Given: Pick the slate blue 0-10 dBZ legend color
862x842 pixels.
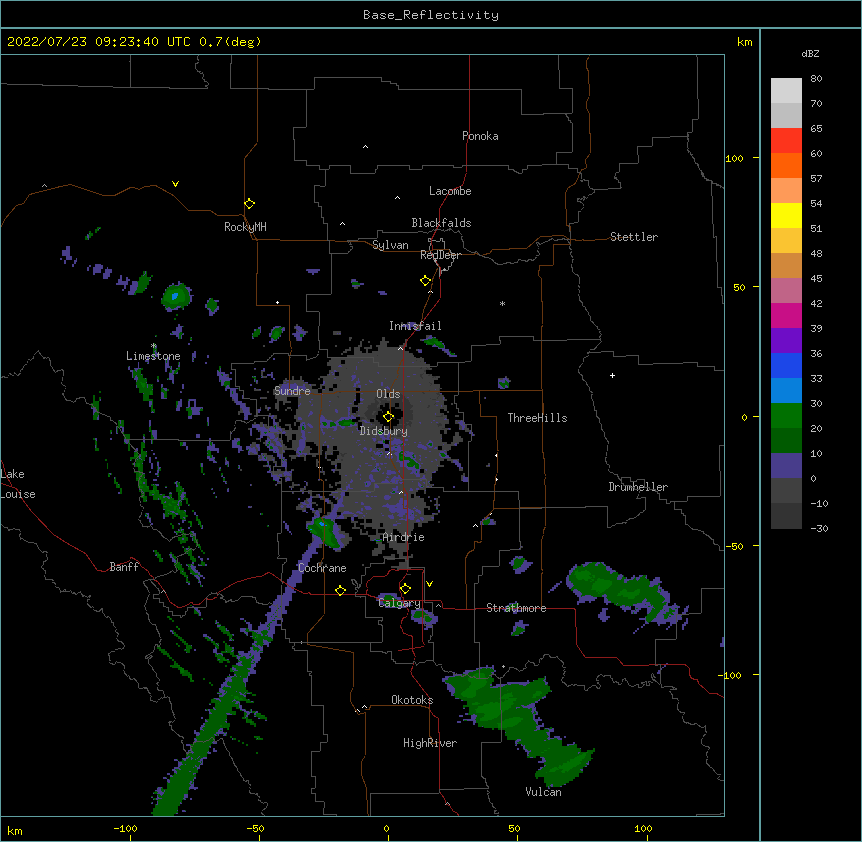Looking at the screenshot, I should 786,466.
